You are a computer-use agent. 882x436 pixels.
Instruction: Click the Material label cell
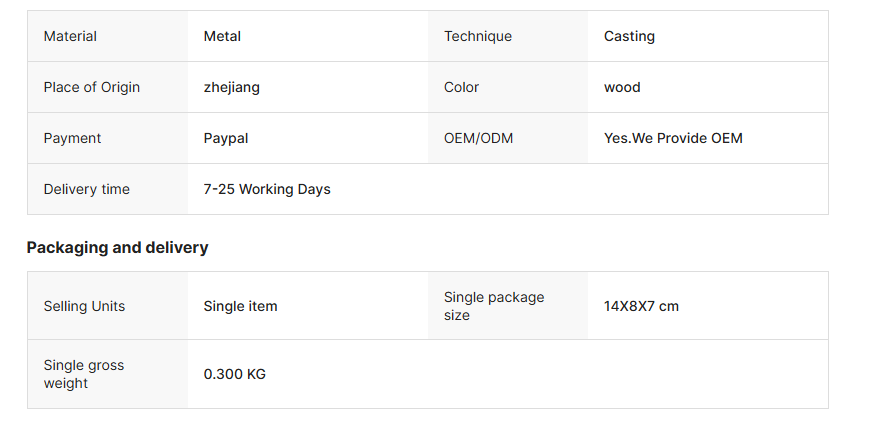(x=107, y=36)
